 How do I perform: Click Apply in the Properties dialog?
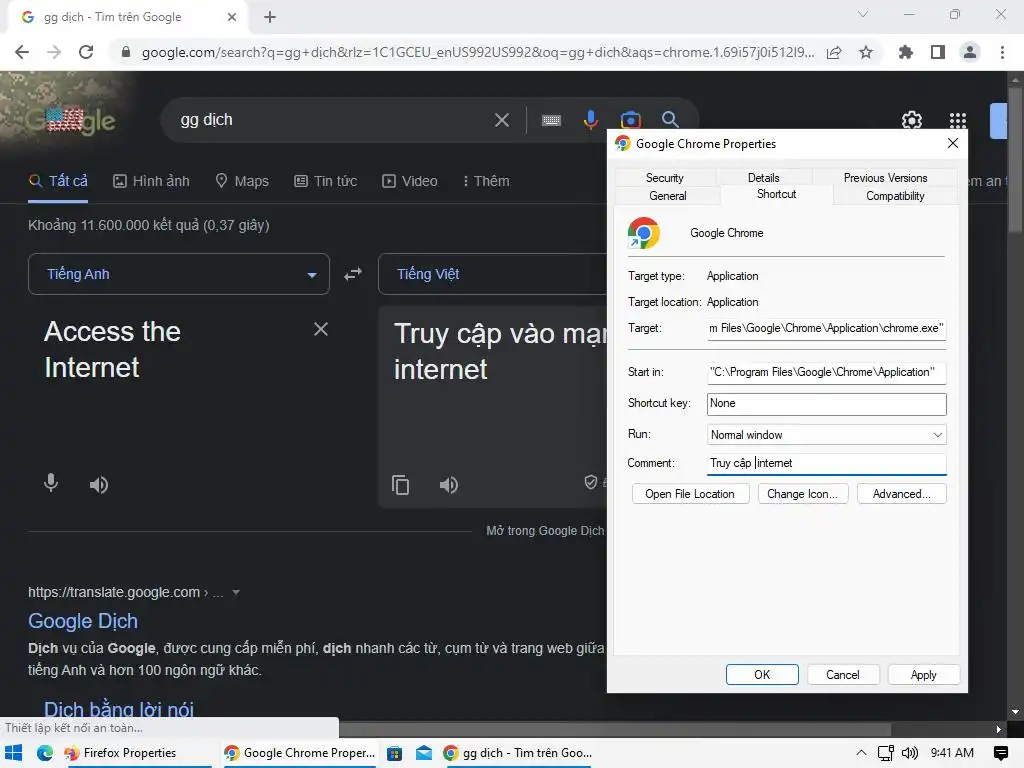(923, 675)
